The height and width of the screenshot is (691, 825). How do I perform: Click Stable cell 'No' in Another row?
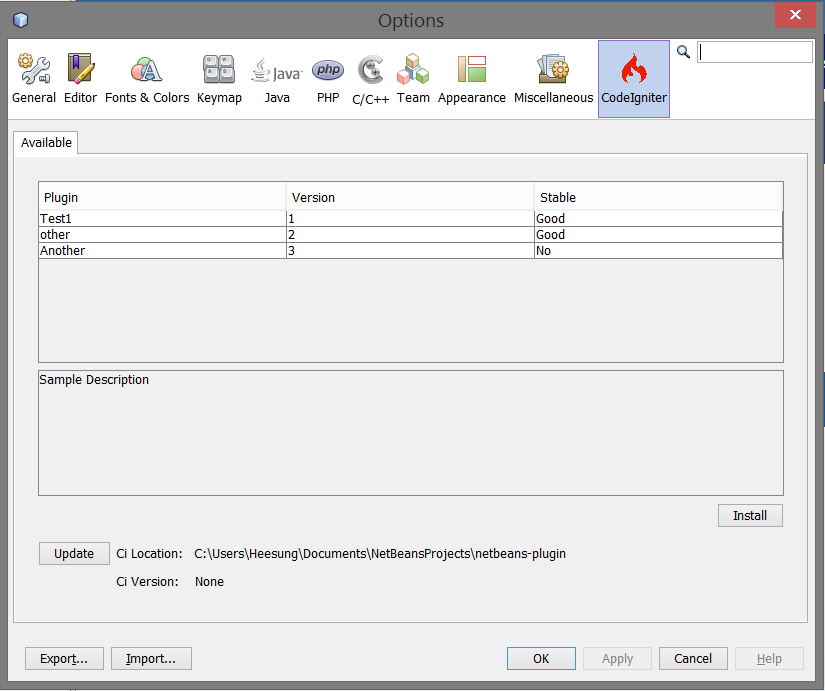tap(659, 251)
